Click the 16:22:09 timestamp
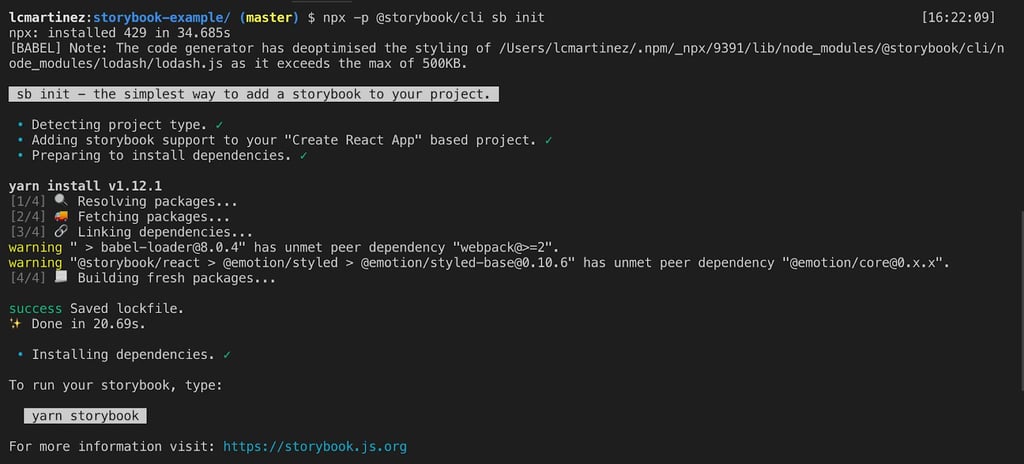The height and width of the screenshot is (464, 1024). click(x=958, y=18)
